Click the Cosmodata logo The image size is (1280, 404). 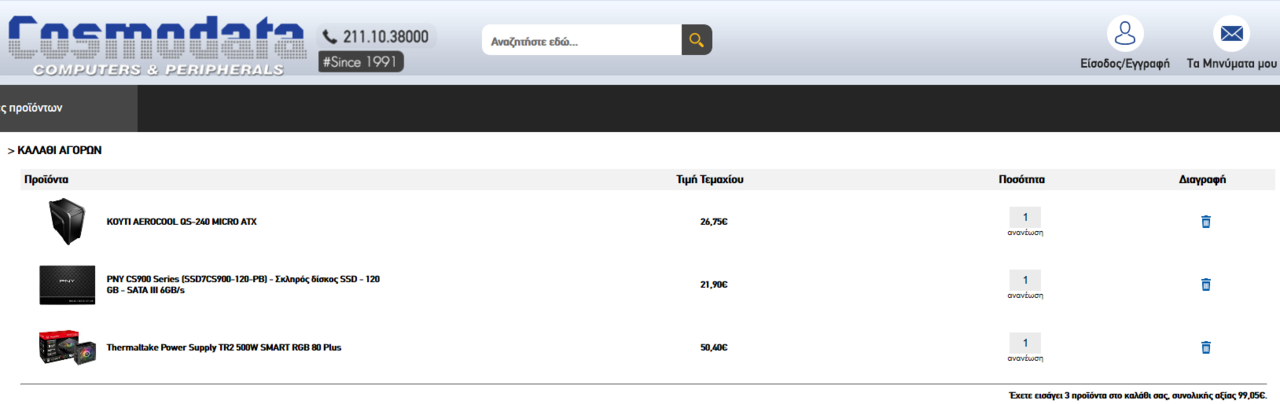coord(156,46)
